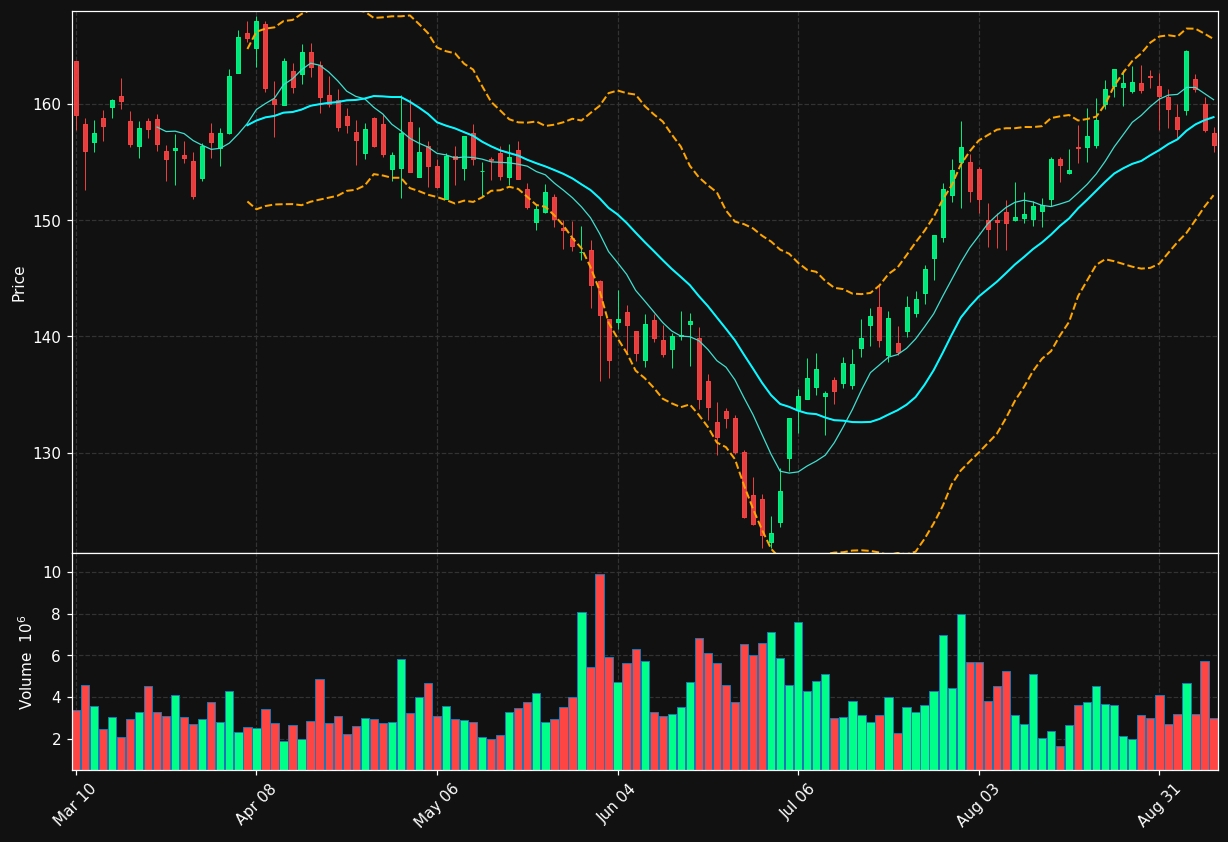
Task: Click the 130 price axis tick
Action: click(x=47, y=453)
